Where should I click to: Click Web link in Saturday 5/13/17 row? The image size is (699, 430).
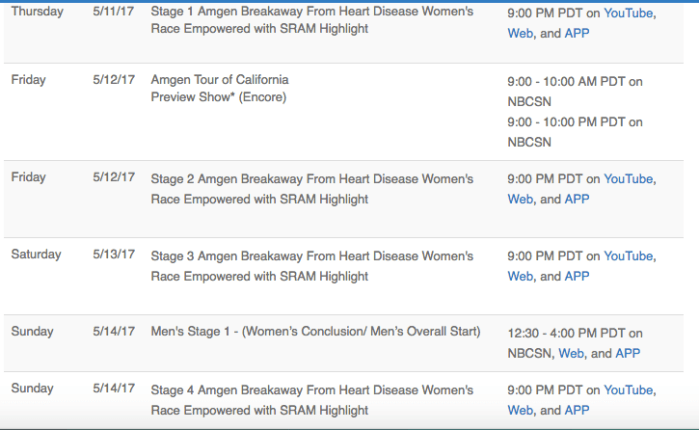(x=520, y=276)
